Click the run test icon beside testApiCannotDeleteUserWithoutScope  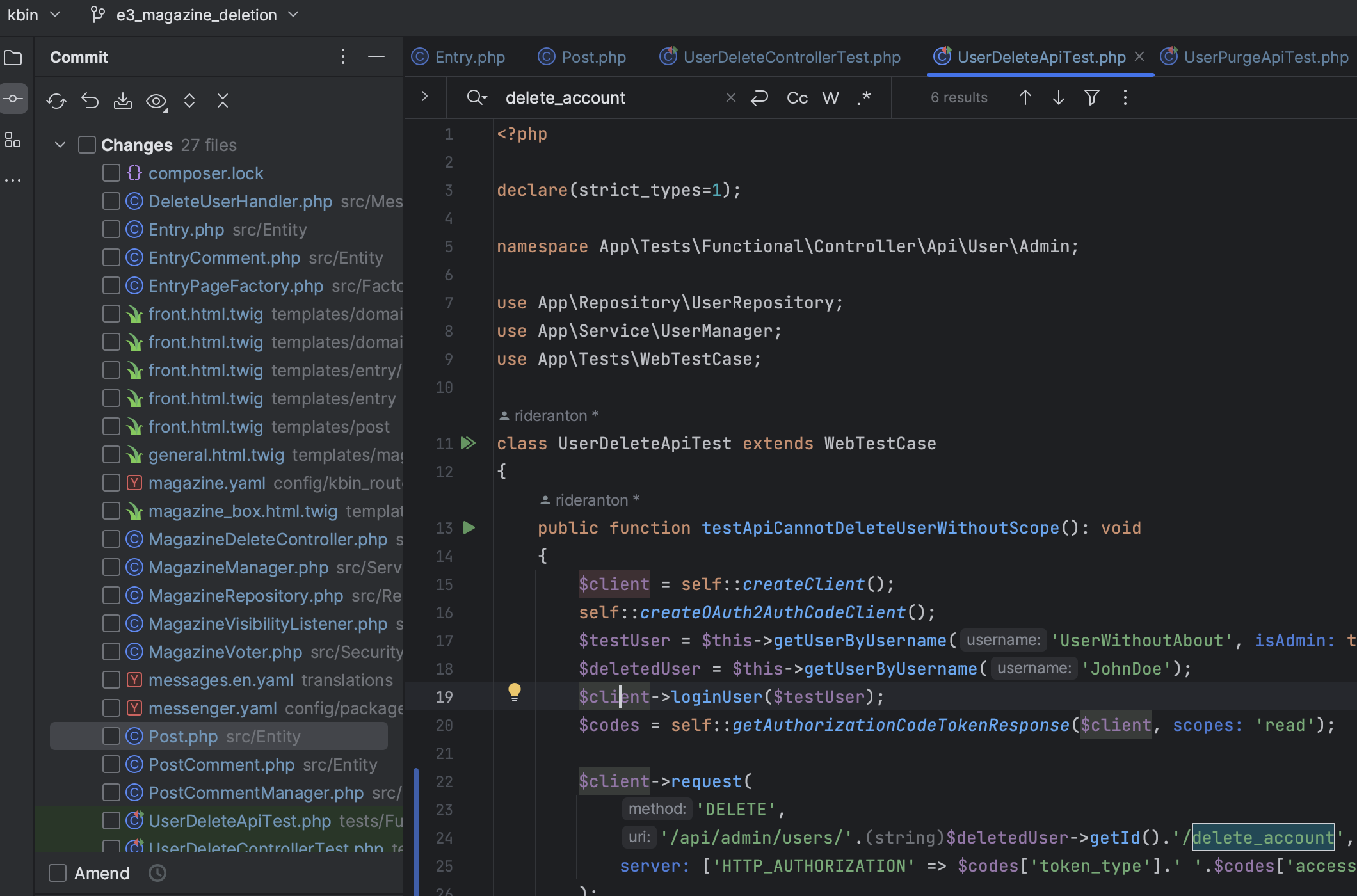469,528
